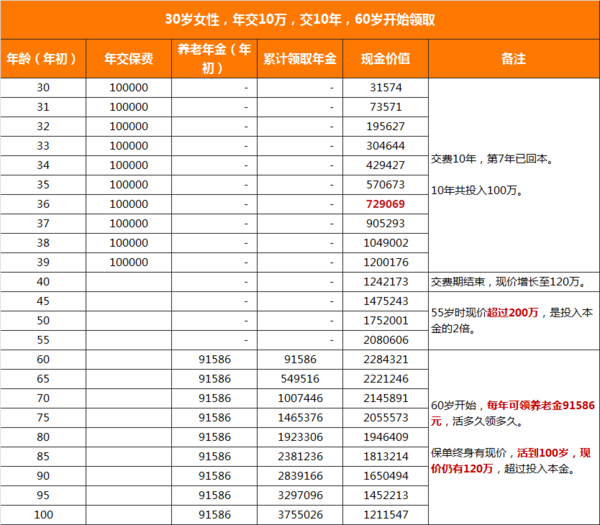Viewport: 600px width, 525px height.
Task: Click cumulative annuity cell '2381236'
Action: point(300,457)
